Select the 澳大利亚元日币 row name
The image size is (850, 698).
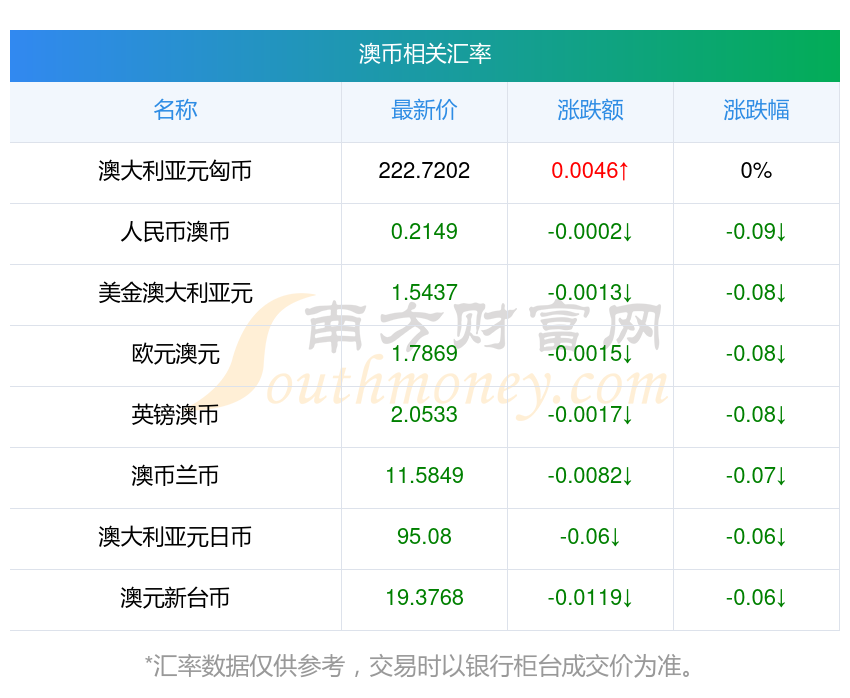point(175,538)
